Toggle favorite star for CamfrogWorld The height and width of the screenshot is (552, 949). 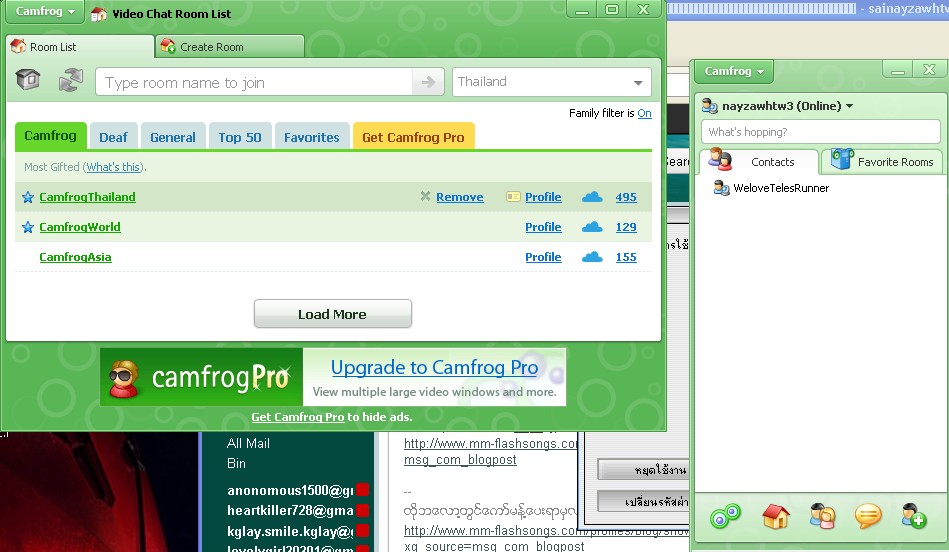[x=28, y=227]
